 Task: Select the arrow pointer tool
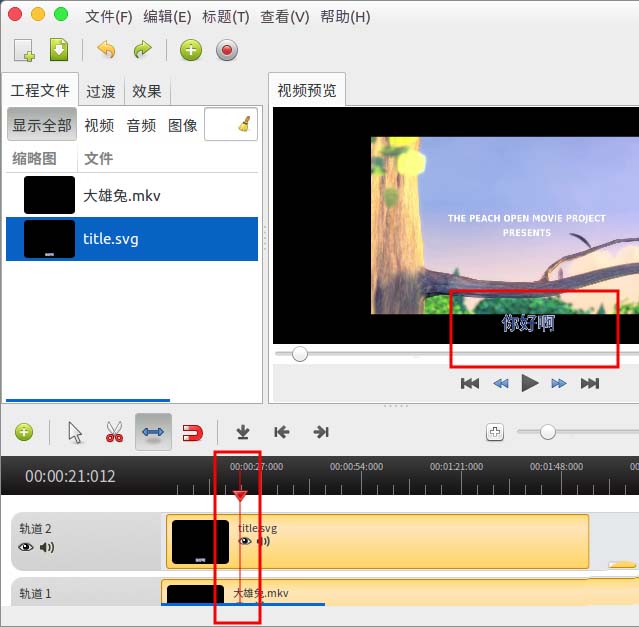(75, 432)
